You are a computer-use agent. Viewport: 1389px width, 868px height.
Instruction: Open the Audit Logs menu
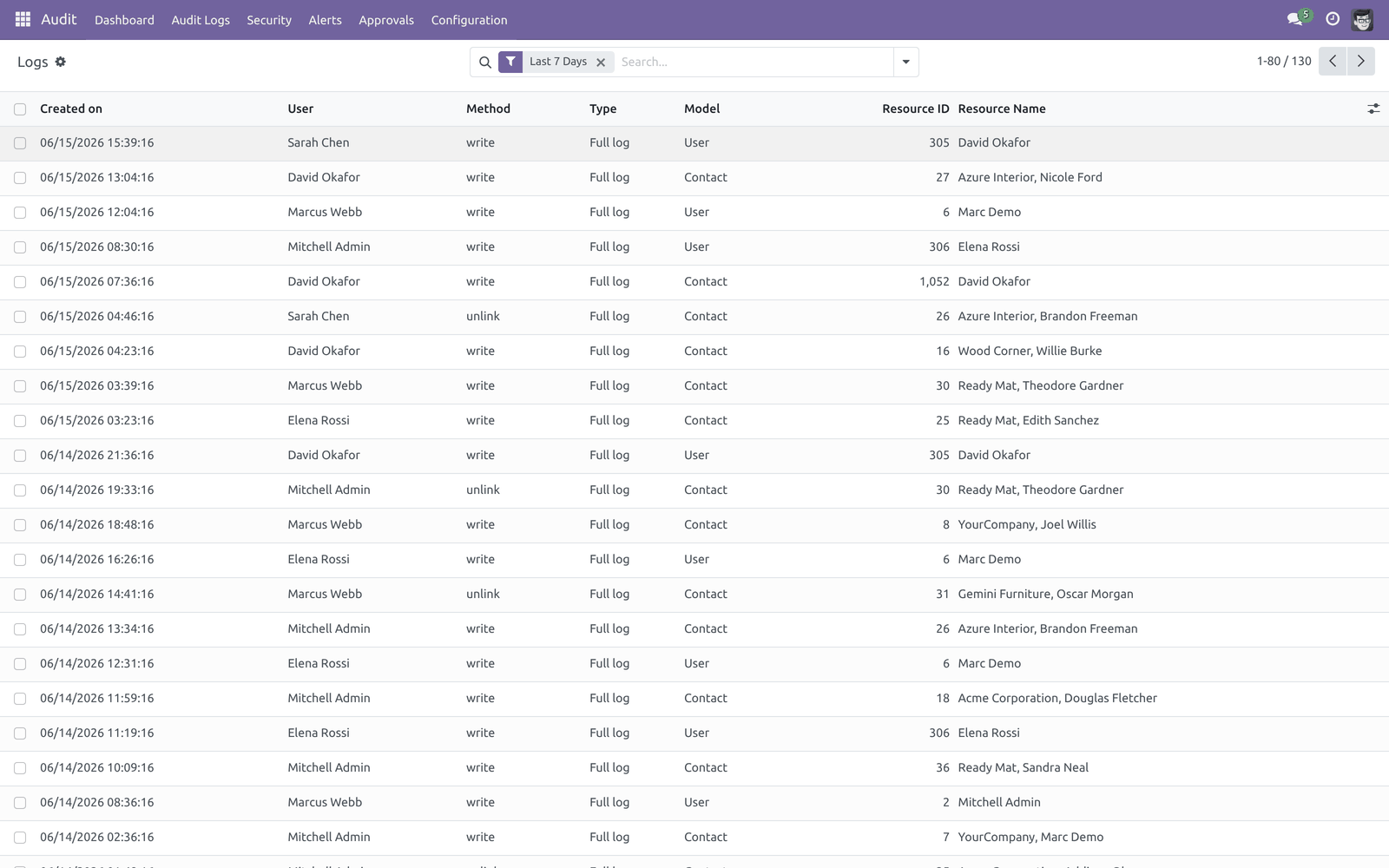click(201, 20)
